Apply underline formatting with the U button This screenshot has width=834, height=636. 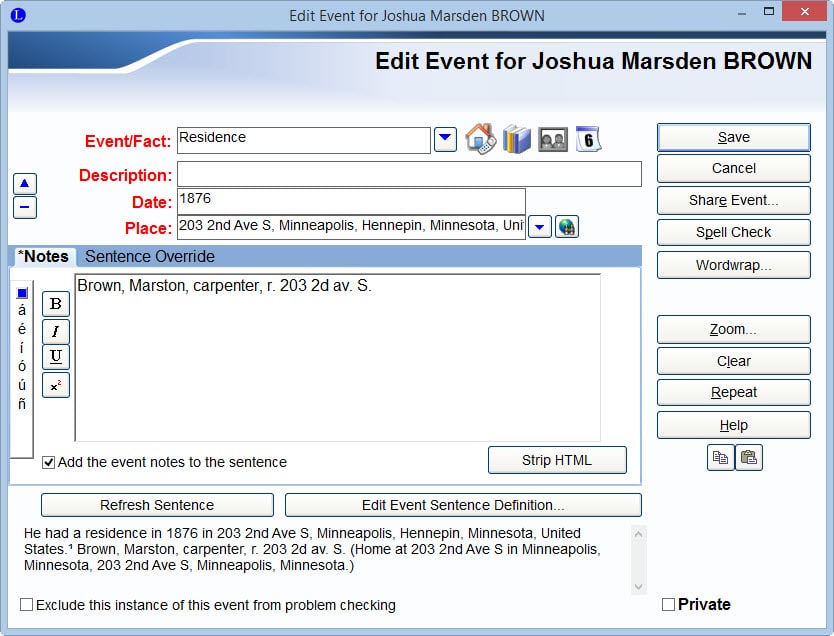coord(55,357)
